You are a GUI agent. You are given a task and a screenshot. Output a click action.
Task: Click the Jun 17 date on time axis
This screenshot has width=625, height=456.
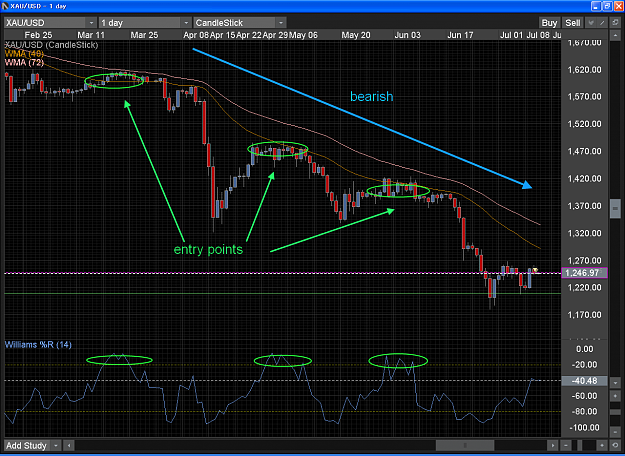(460, 35)
